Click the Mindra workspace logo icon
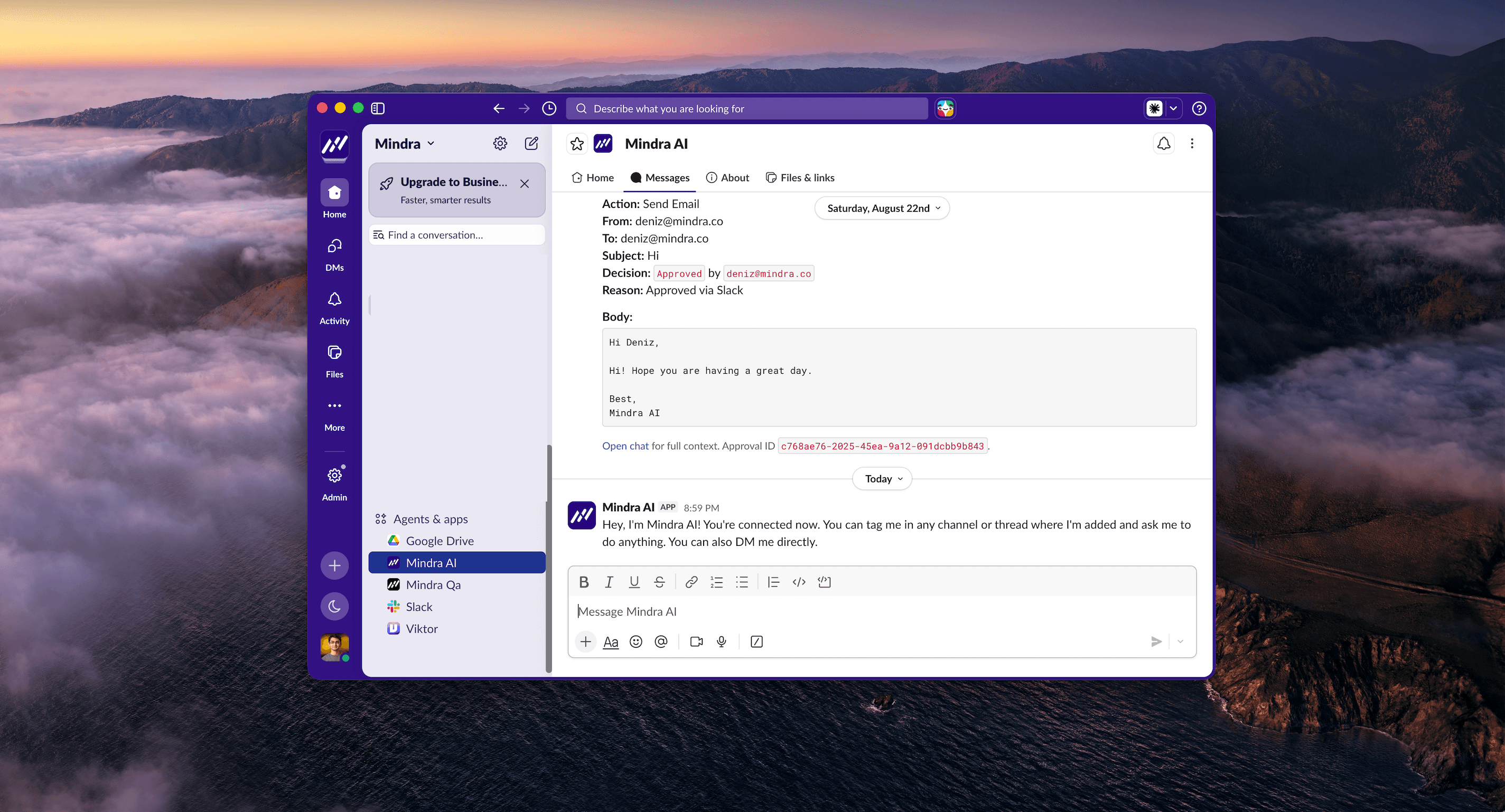This screenshot has height=812, width=1505. pyautogui.click(x=335, y=144)
